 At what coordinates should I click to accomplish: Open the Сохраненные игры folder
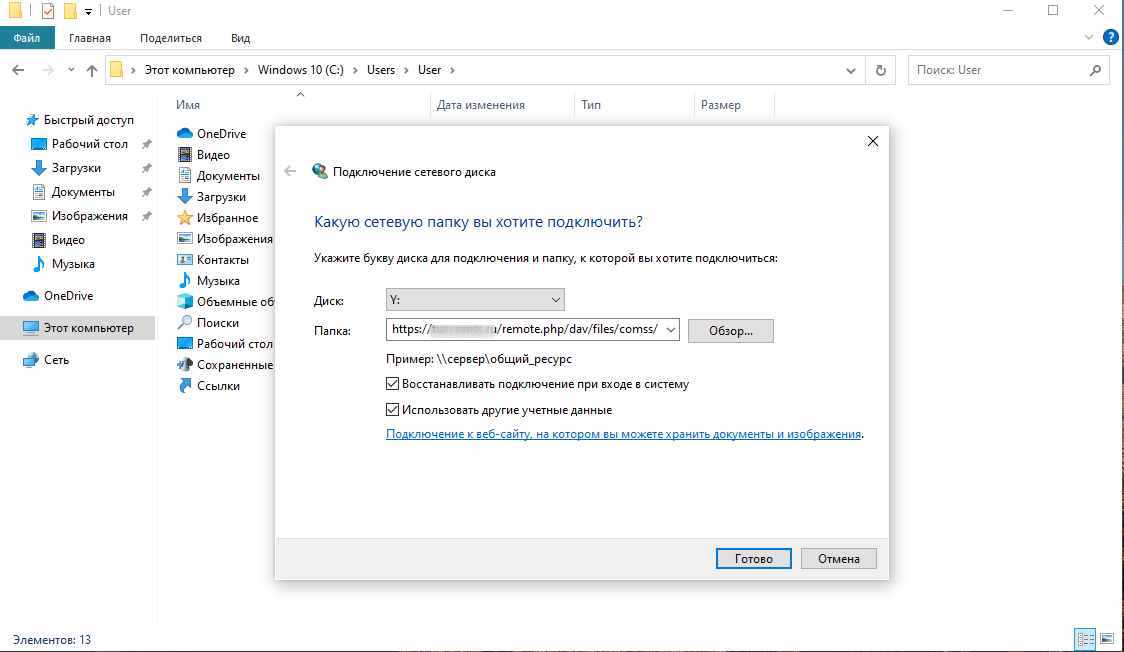[x=225, y=365]
